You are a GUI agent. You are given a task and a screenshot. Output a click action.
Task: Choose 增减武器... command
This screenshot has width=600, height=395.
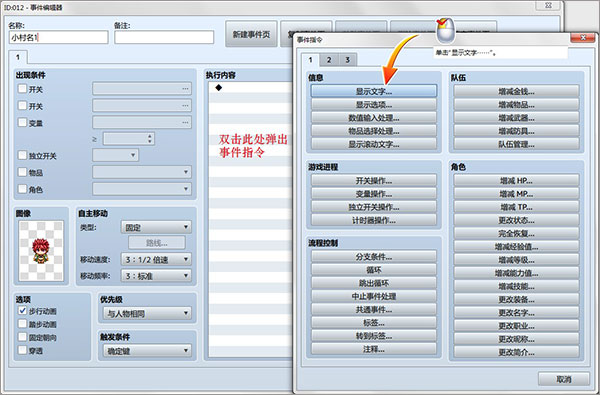(516, 118)
